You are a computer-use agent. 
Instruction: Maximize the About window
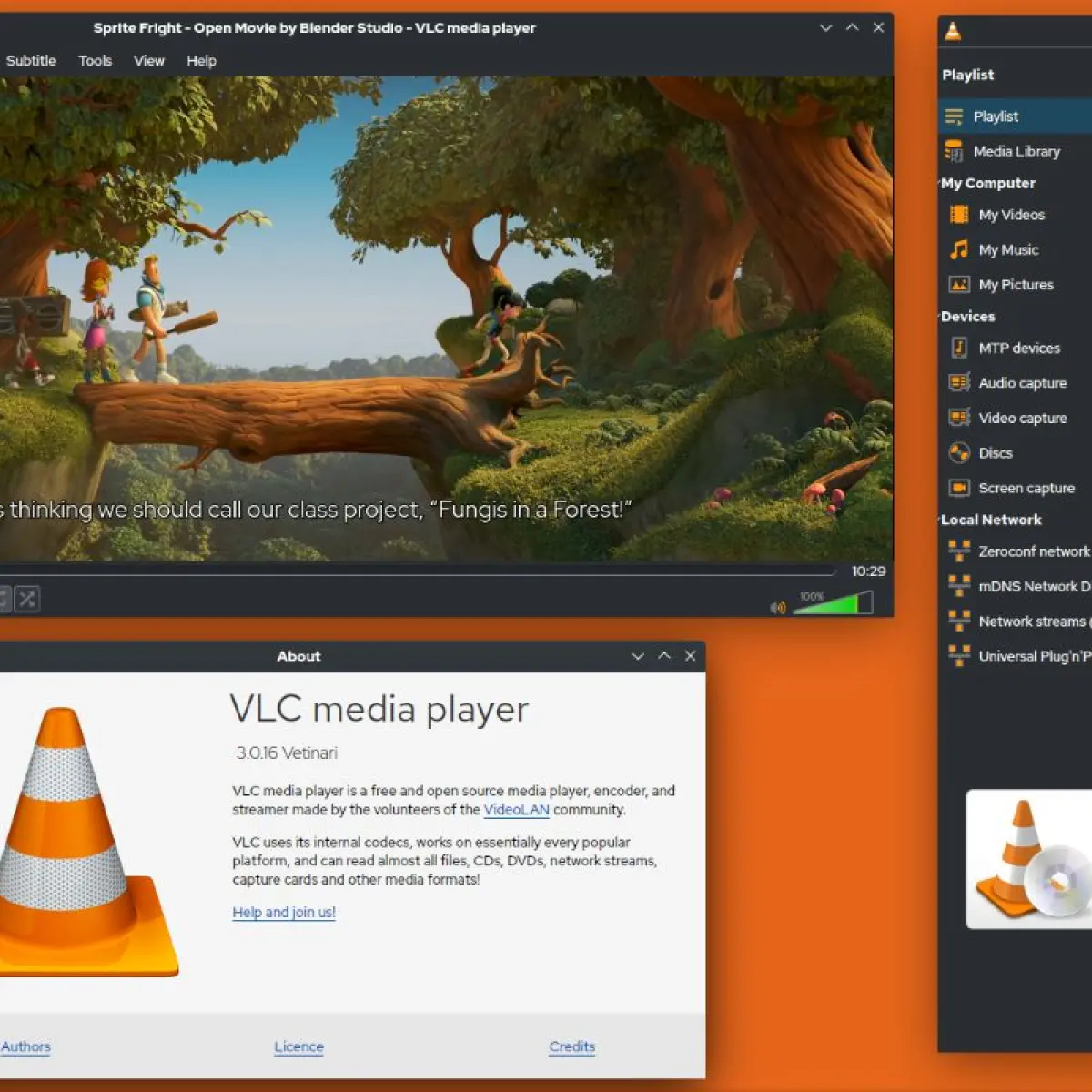pos(664,656)
